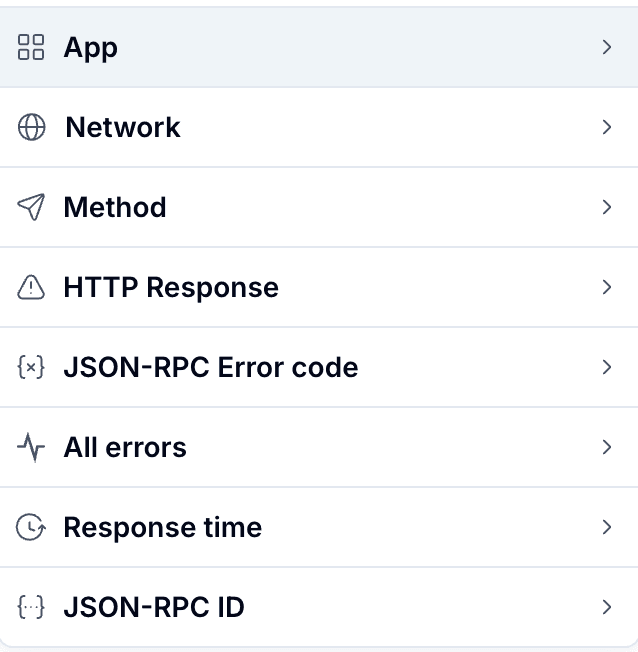
Task: Click the All errors pulse icon
Action: click(x=31, y=448)
